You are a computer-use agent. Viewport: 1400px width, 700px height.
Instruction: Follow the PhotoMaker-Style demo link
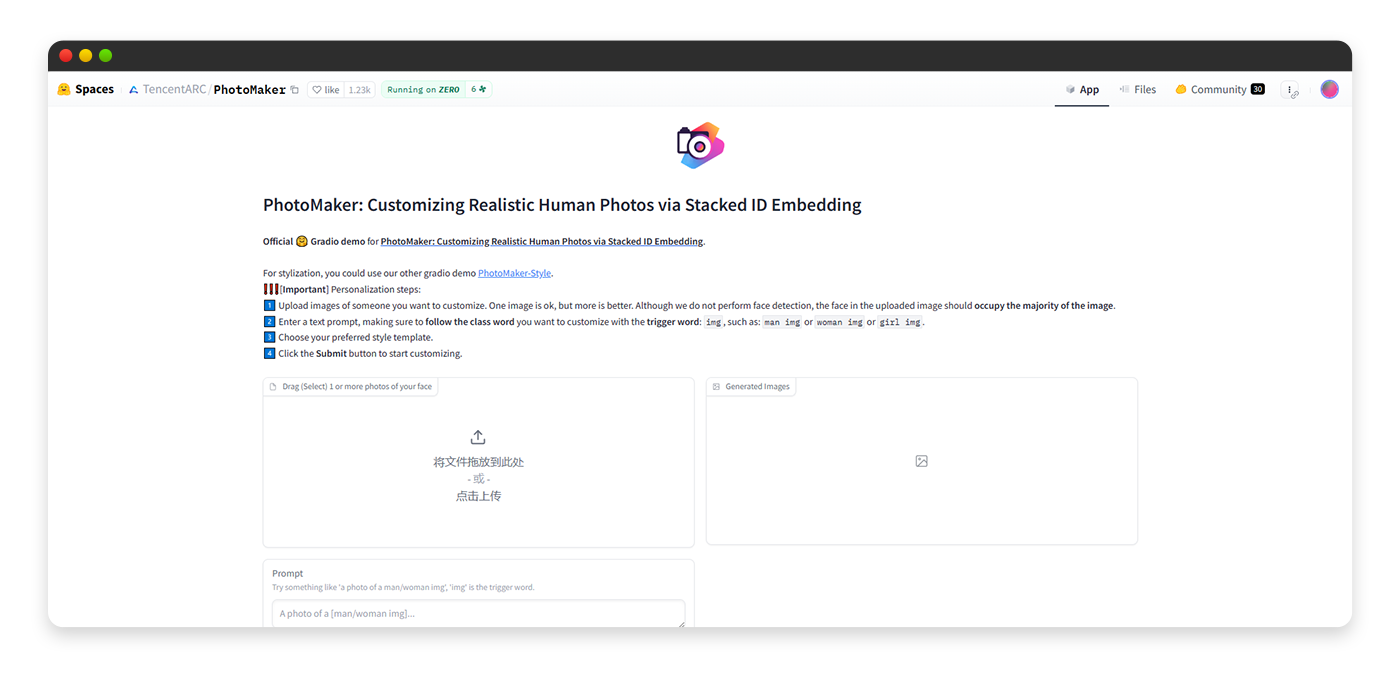point(515,273)
